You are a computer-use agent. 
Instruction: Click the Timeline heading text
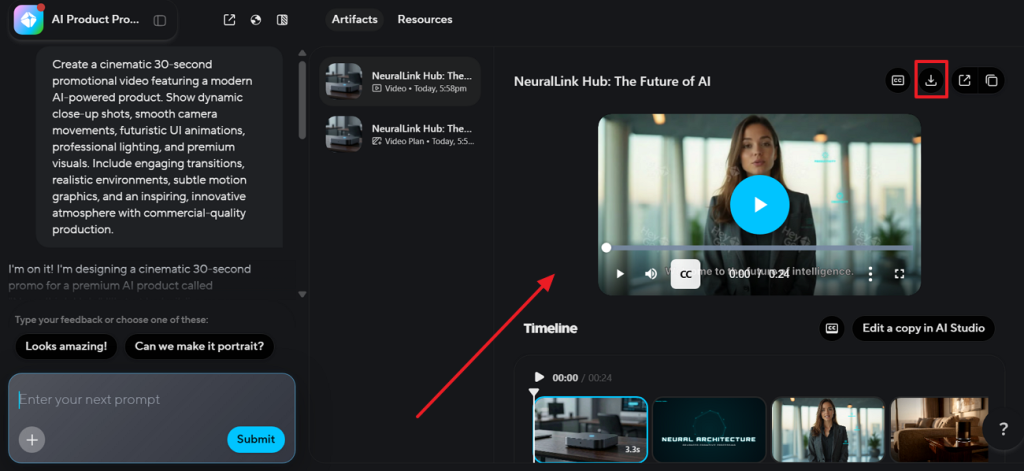[x=550, y=329]
